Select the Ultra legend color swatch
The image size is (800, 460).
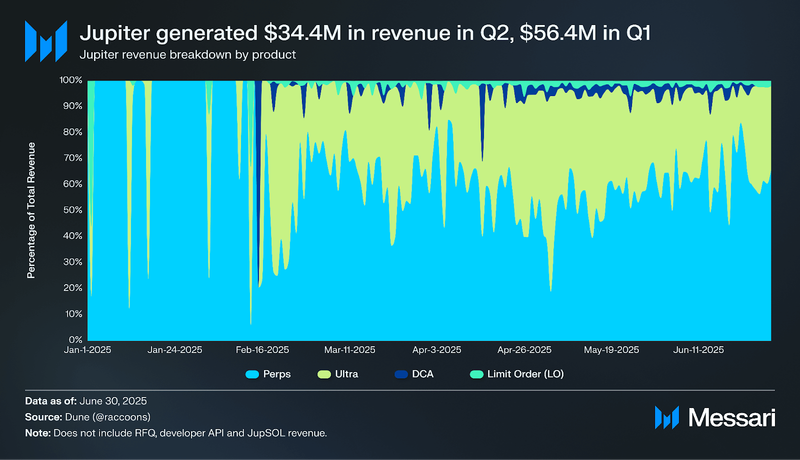point(324,374)
